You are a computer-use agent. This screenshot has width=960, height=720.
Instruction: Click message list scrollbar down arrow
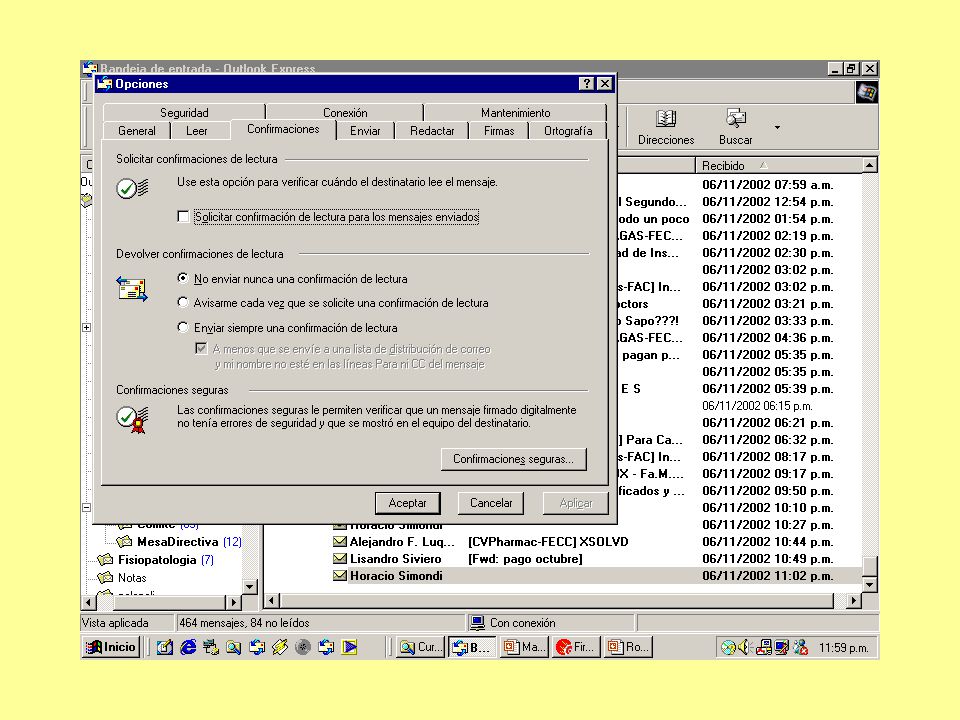(869, 585)
